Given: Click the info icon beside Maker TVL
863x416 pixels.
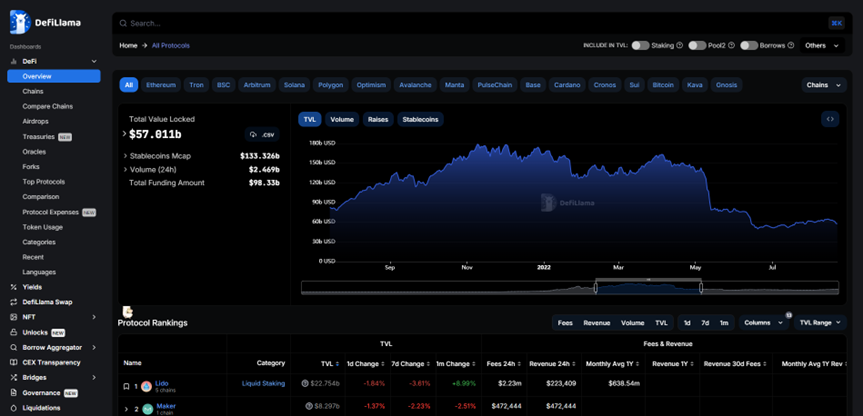Looking at the screenshot, I should 309,406.
